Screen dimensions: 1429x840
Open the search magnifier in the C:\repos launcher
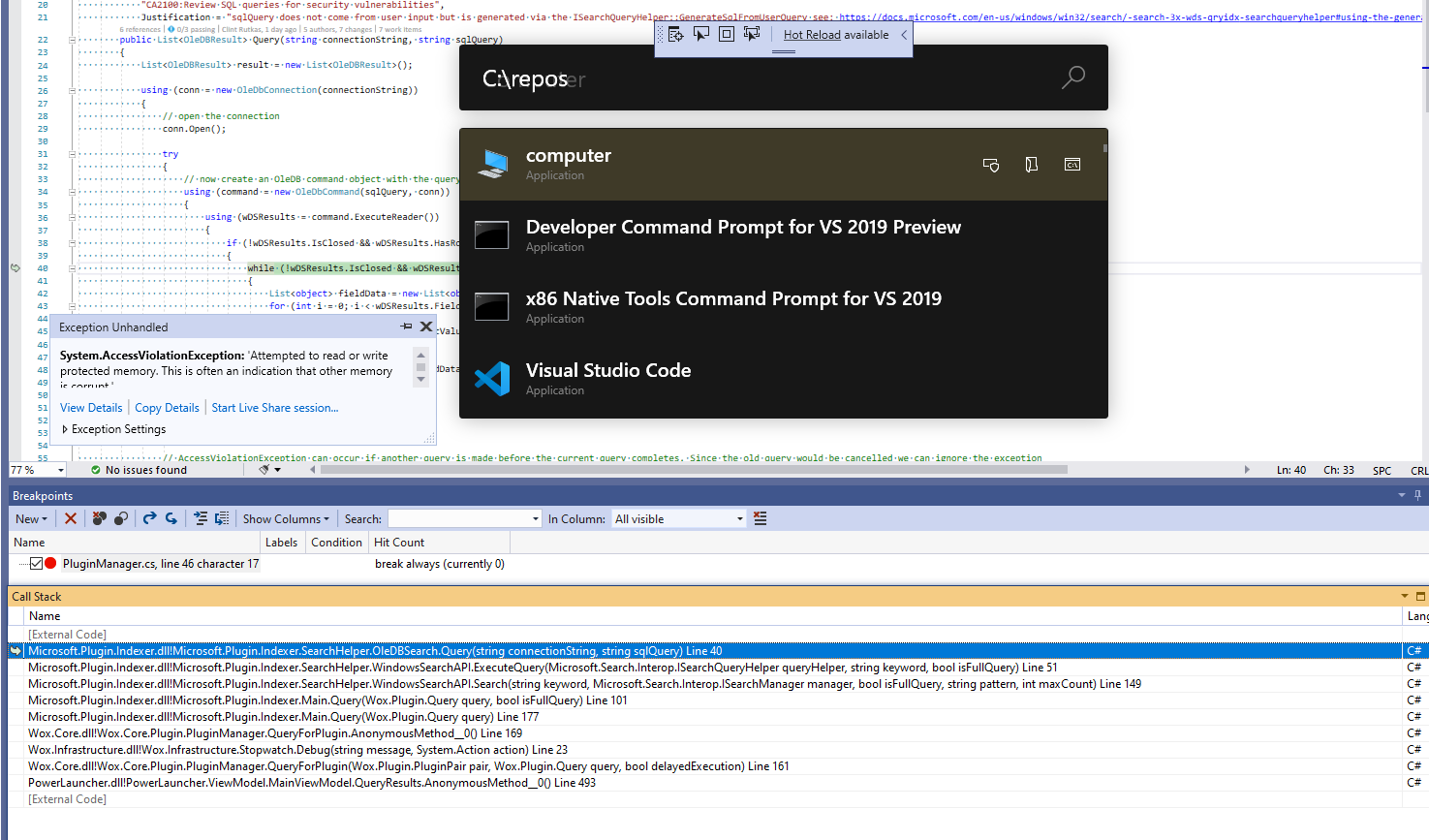pyautogui.click(x=1072, y=78)
